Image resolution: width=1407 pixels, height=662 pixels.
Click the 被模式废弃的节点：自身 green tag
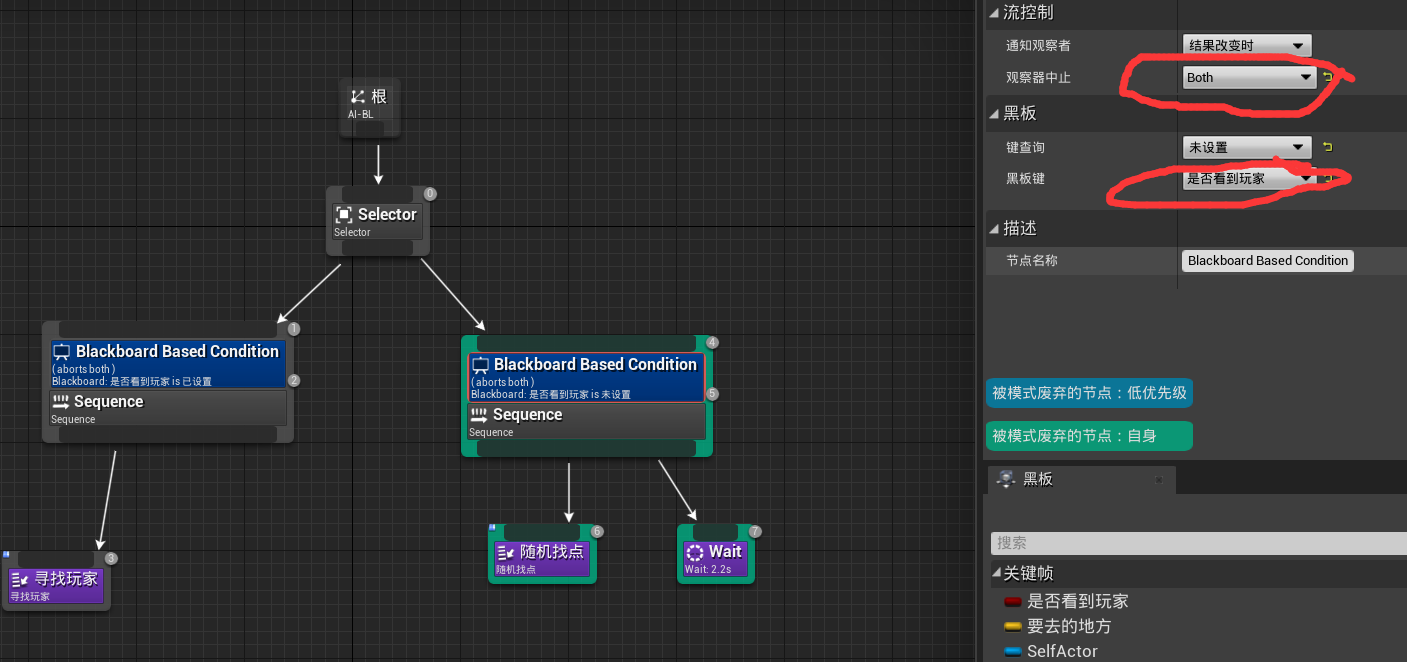click(1088, 436)
